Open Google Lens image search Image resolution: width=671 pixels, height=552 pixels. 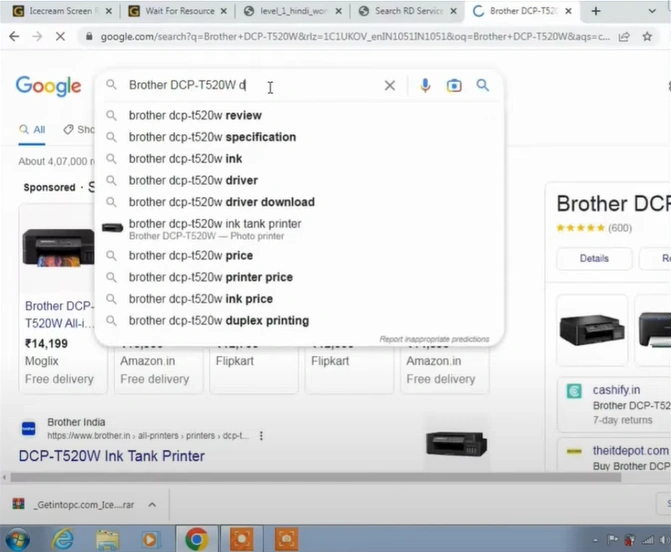click(x=454, y=86)
